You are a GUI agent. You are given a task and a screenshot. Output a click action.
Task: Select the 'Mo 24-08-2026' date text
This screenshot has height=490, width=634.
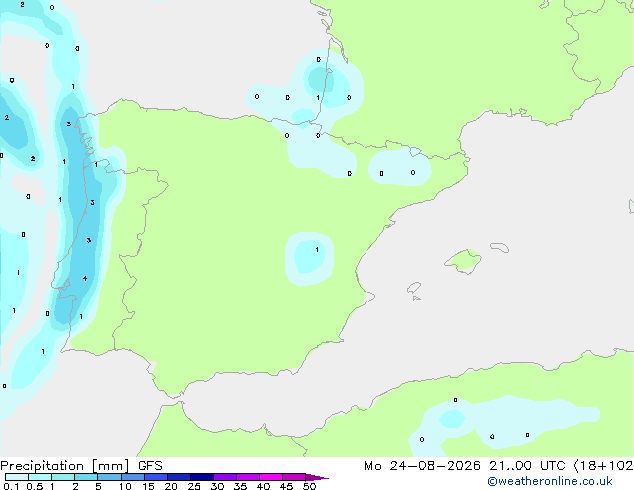tap(422, 466)
